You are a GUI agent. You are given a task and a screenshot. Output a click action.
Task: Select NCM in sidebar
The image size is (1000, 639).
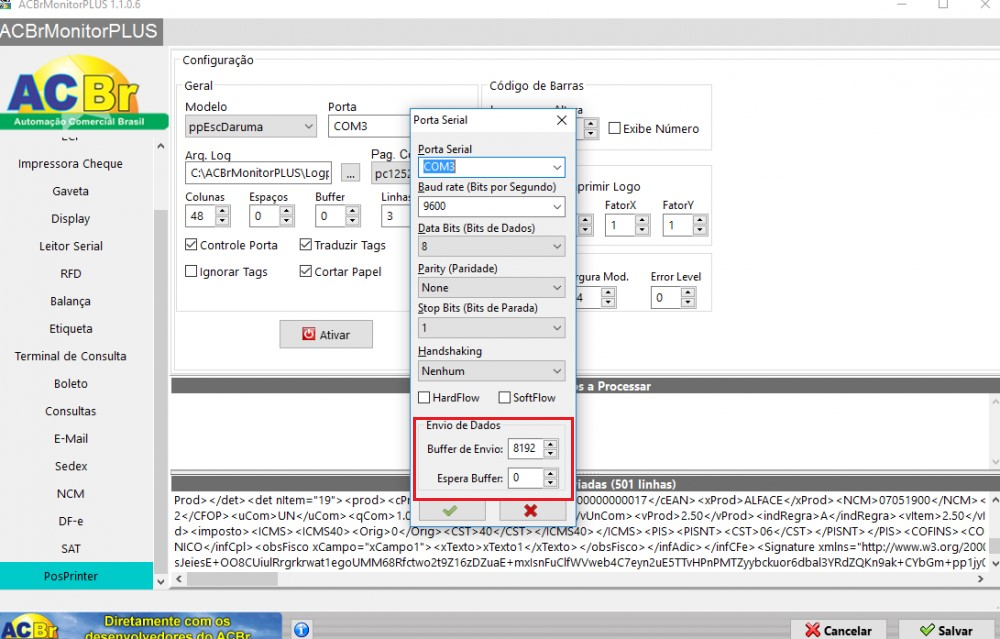point(70,493)
